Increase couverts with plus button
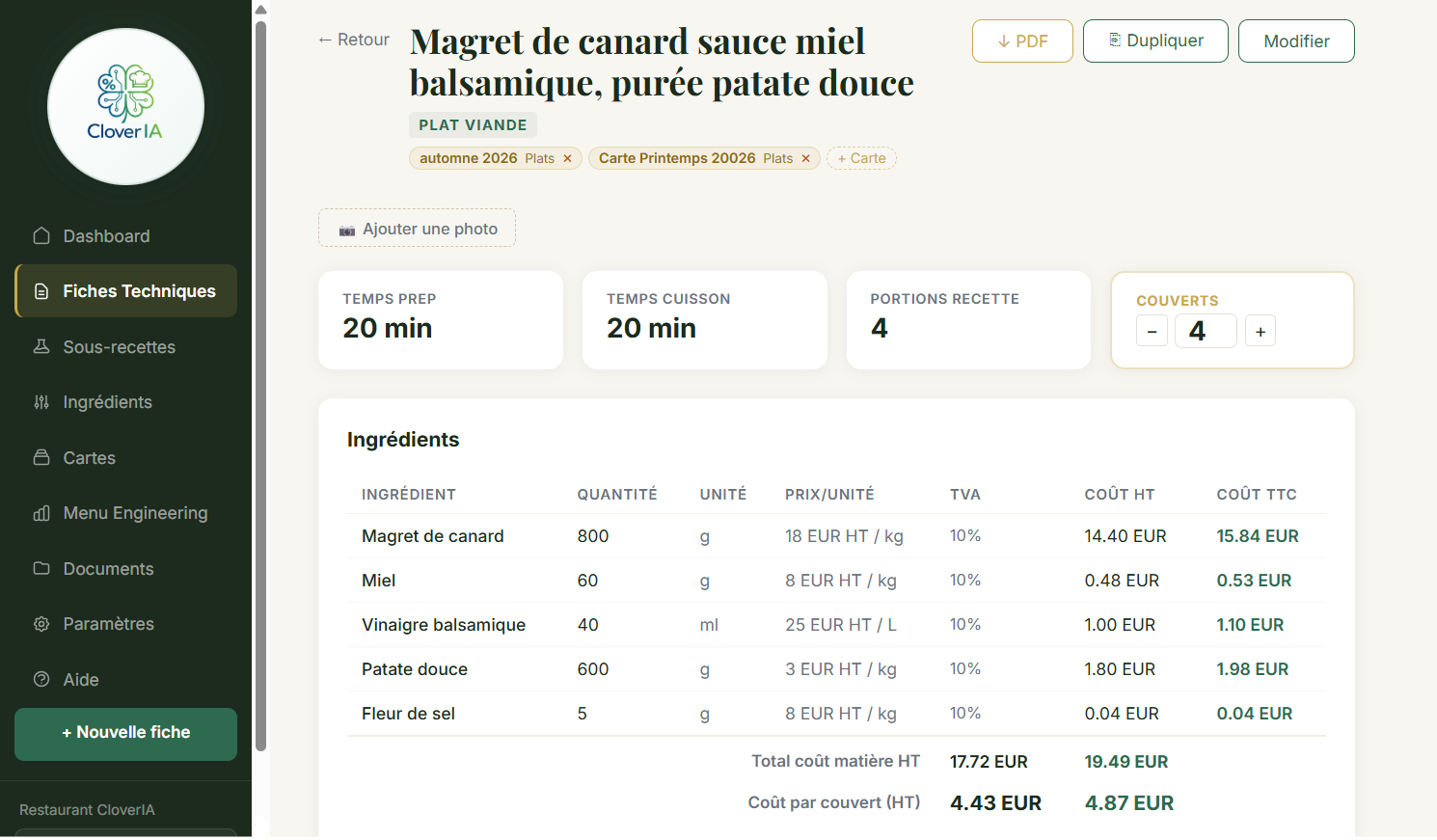Image resolution: width=1437 pixels, height=840 pixels. (x=1261, y=331)
